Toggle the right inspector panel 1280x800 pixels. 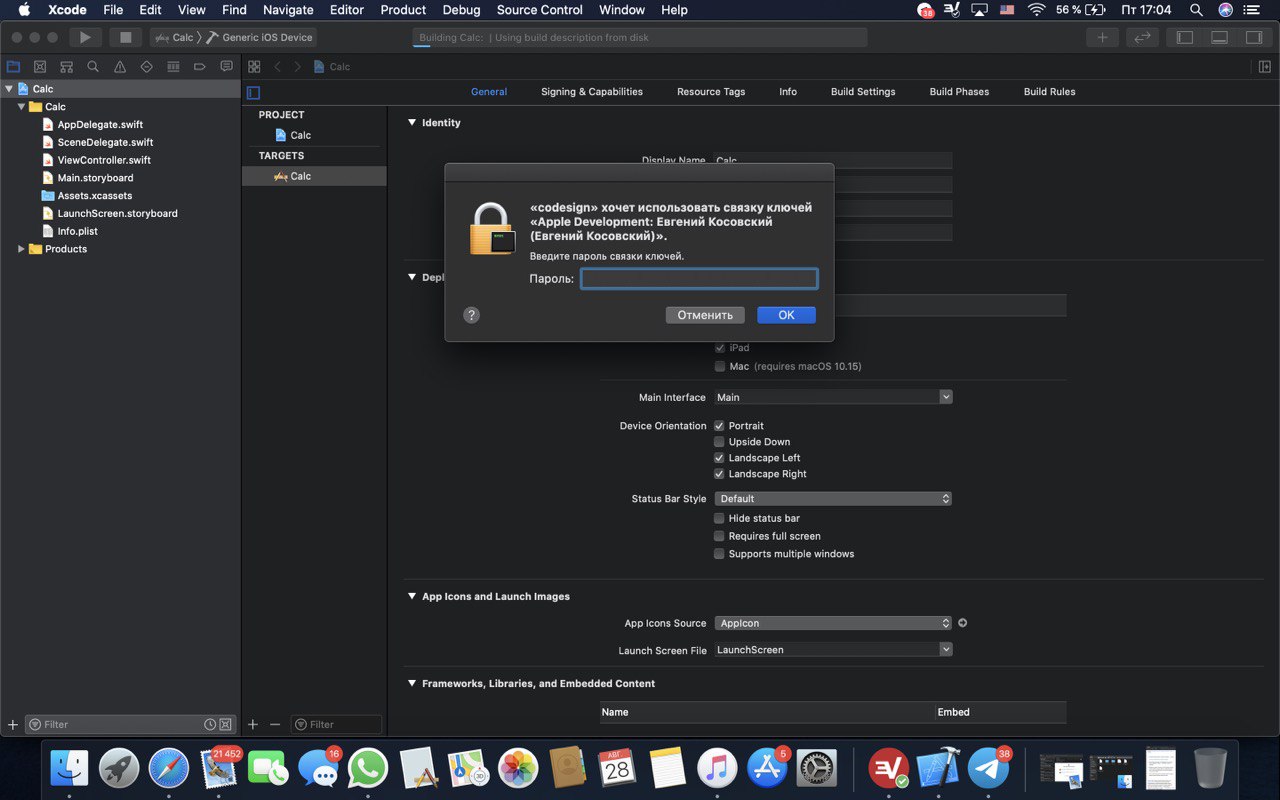[1253, 37]
